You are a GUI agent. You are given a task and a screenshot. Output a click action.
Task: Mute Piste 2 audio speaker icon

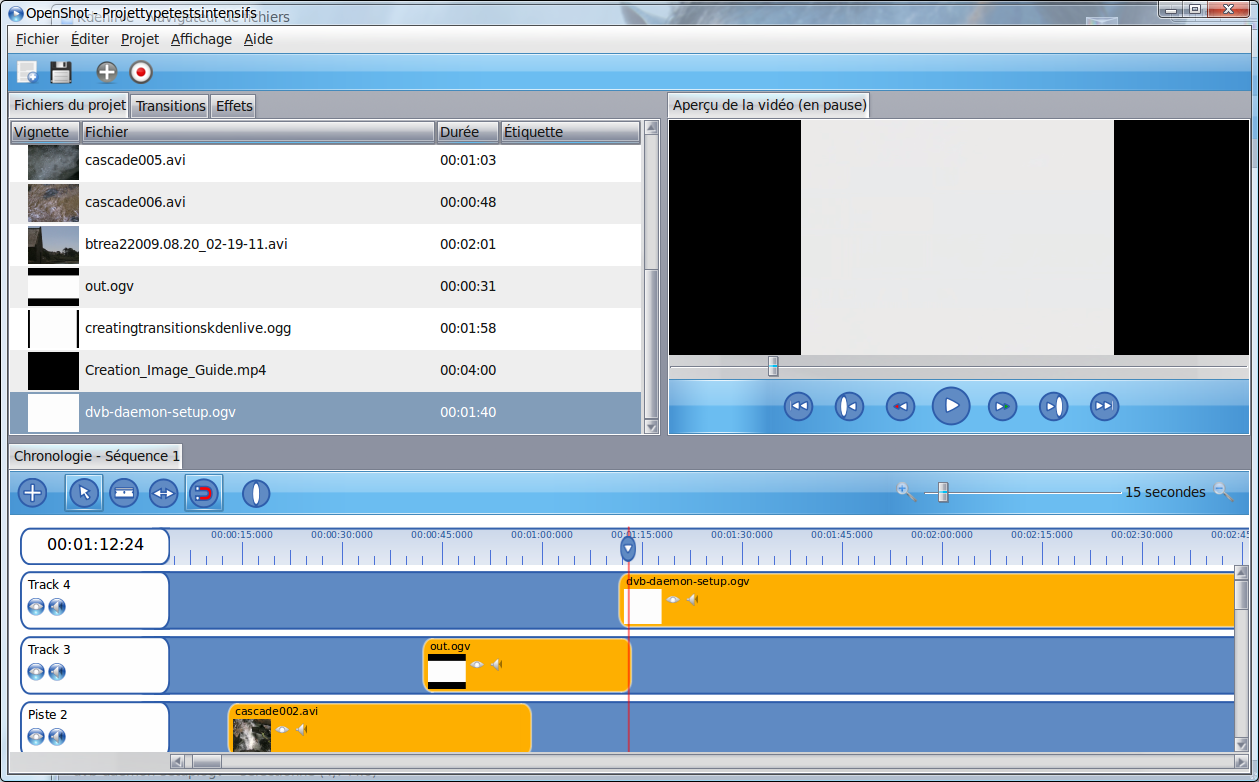click(57, 737)
